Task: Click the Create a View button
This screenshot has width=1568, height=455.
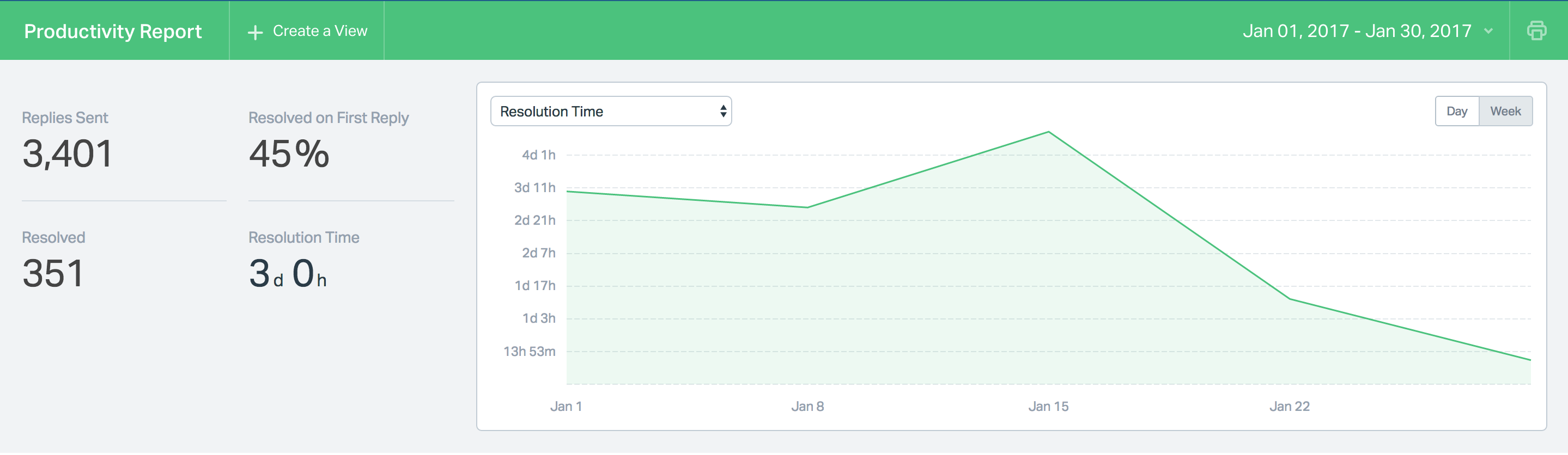Action: click(307, 31)
